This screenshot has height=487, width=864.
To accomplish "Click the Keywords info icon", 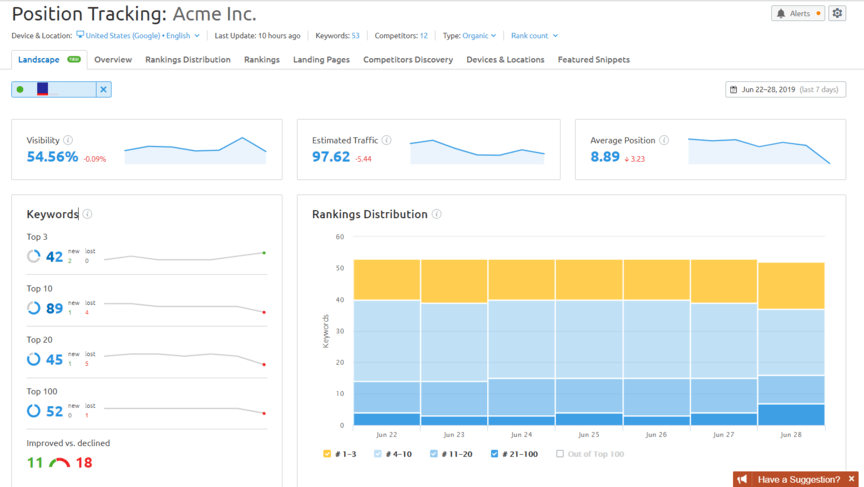I will [x=88, y=214].
